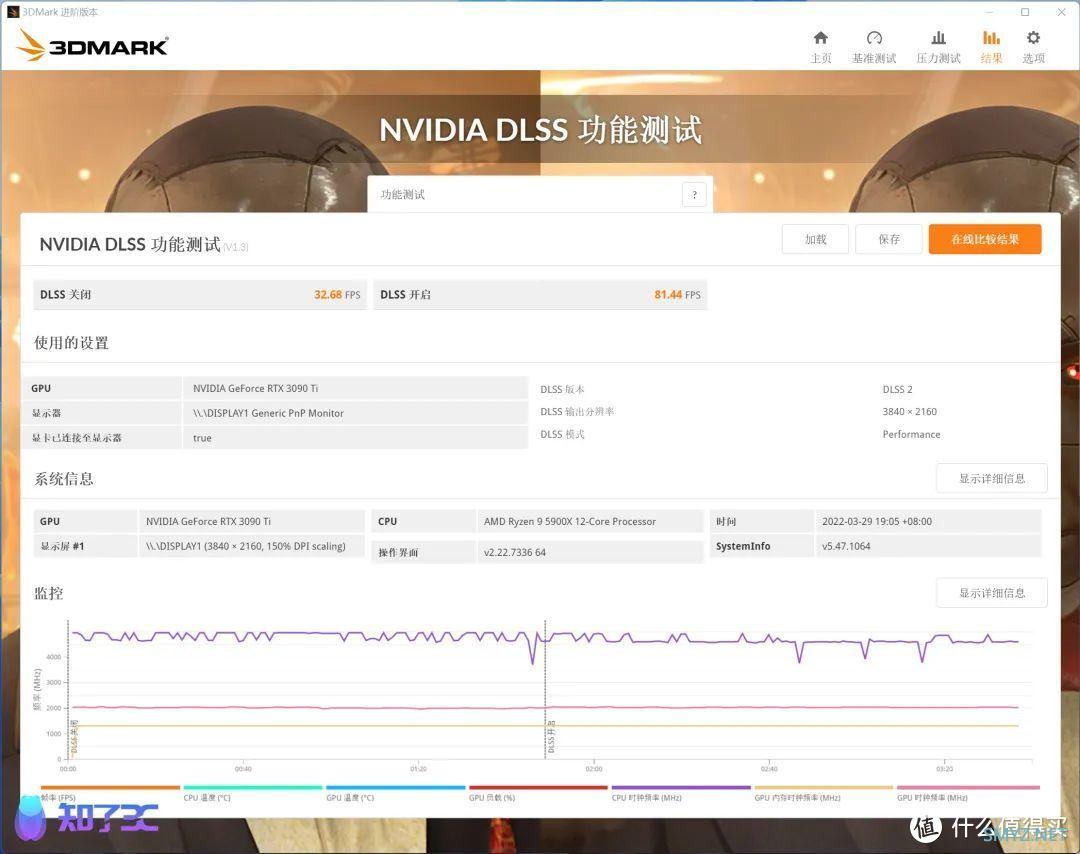Click the 加载 load button

[816, 239]
